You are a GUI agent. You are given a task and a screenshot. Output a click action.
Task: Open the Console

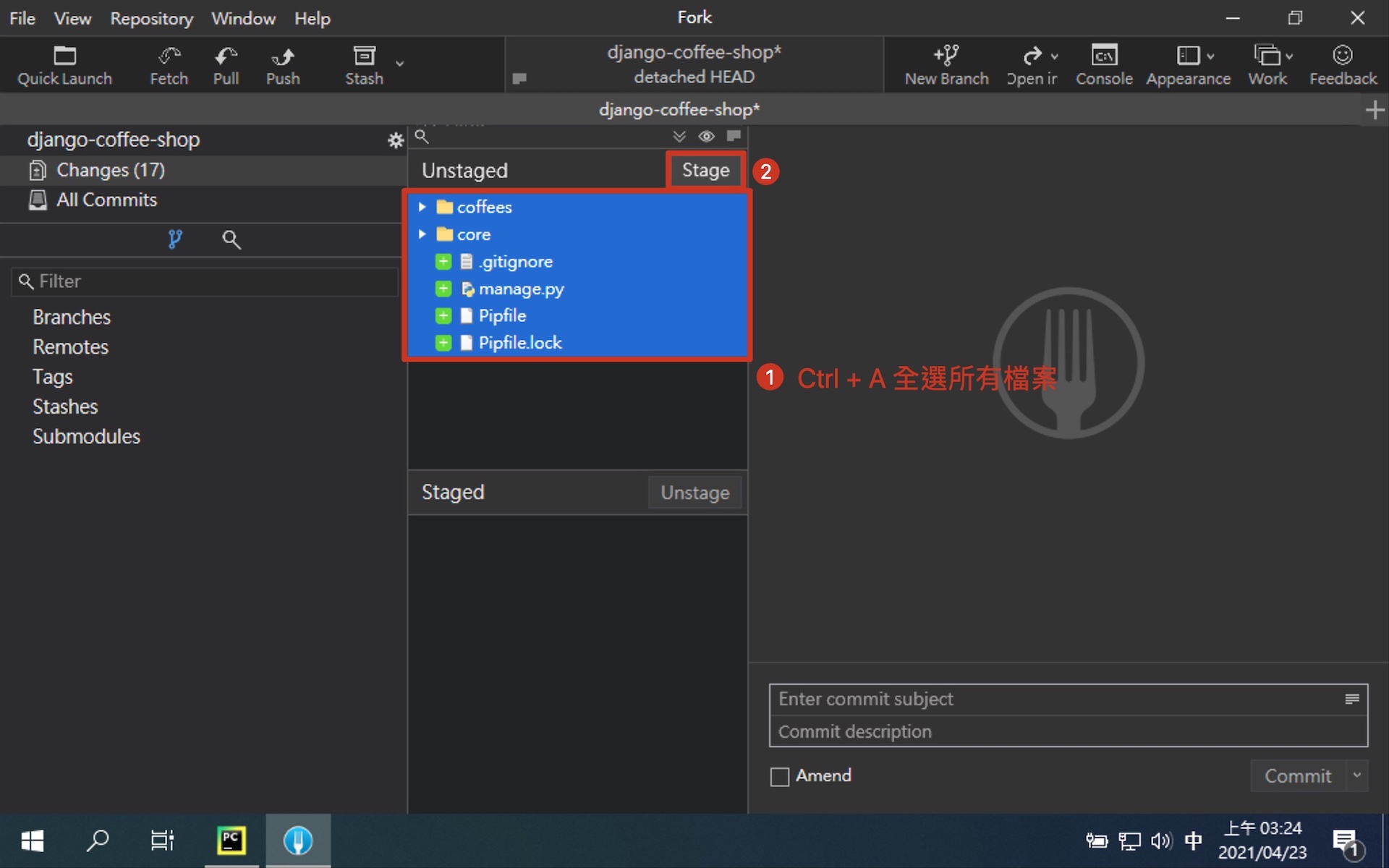pos(1104,65)
